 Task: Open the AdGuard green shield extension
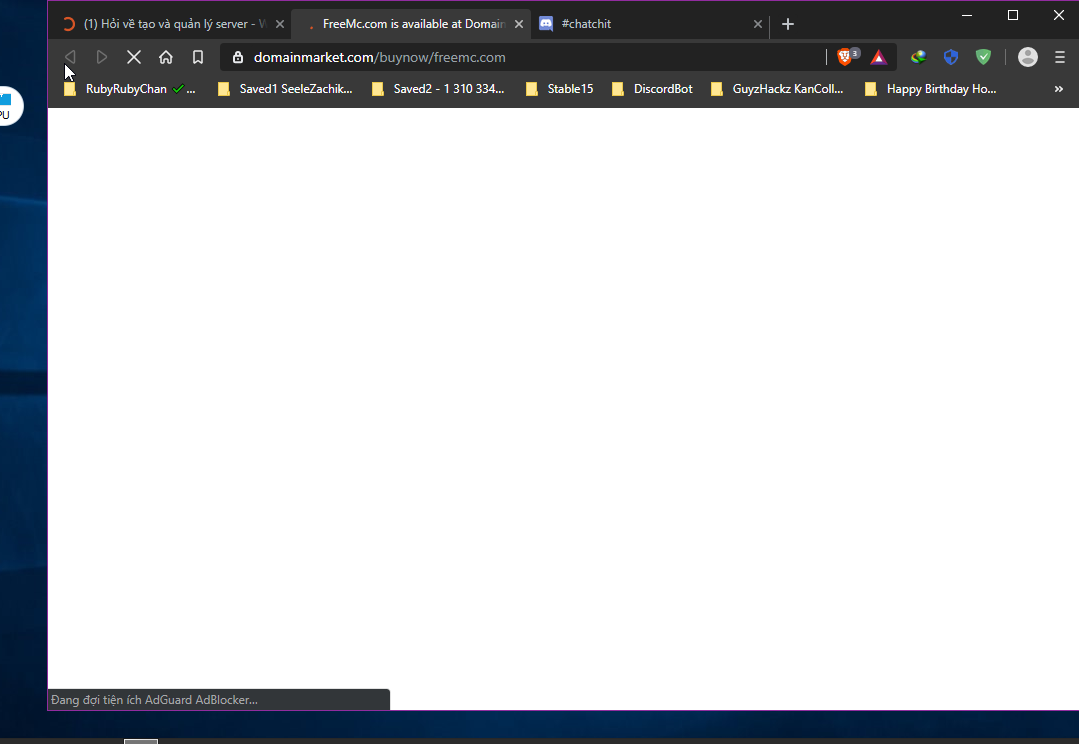coord(983,57)
